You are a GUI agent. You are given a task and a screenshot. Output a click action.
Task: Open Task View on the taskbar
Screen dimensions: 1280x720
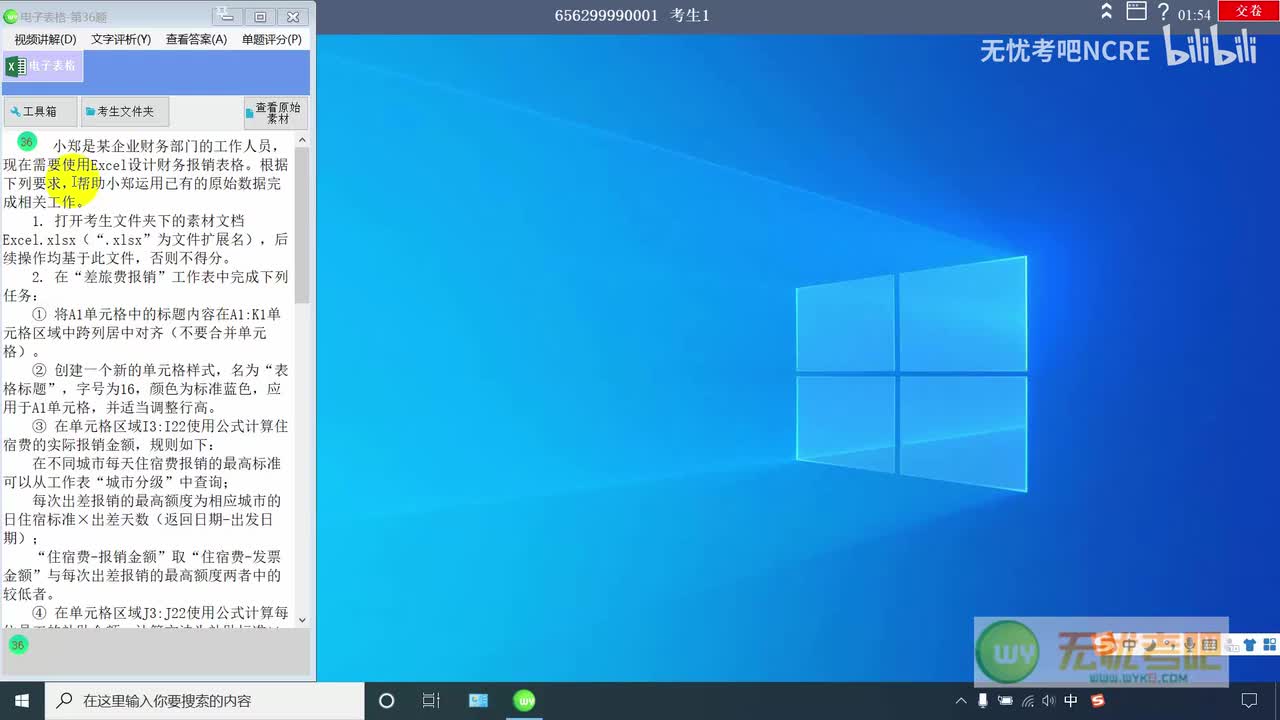tap(431, 701)
